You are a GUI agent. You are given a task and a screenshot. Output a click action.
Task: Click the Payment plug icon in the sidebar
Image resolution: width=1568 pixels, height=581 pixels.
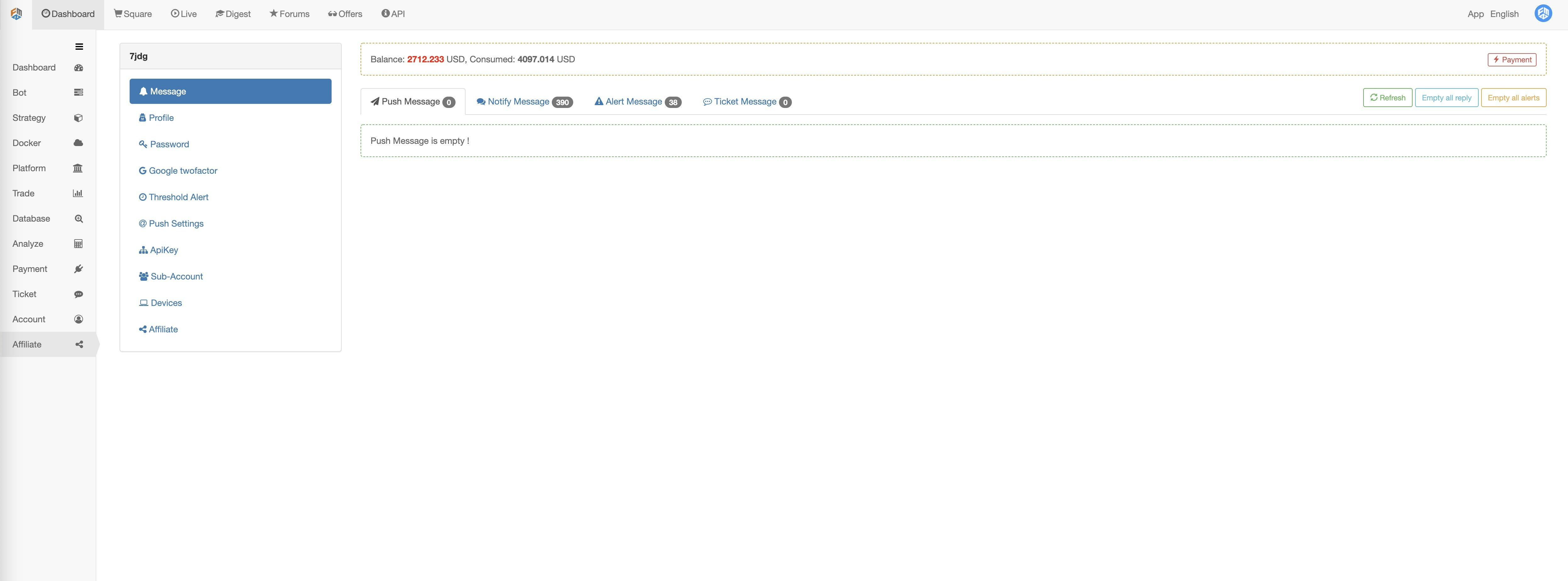[79, 269]
